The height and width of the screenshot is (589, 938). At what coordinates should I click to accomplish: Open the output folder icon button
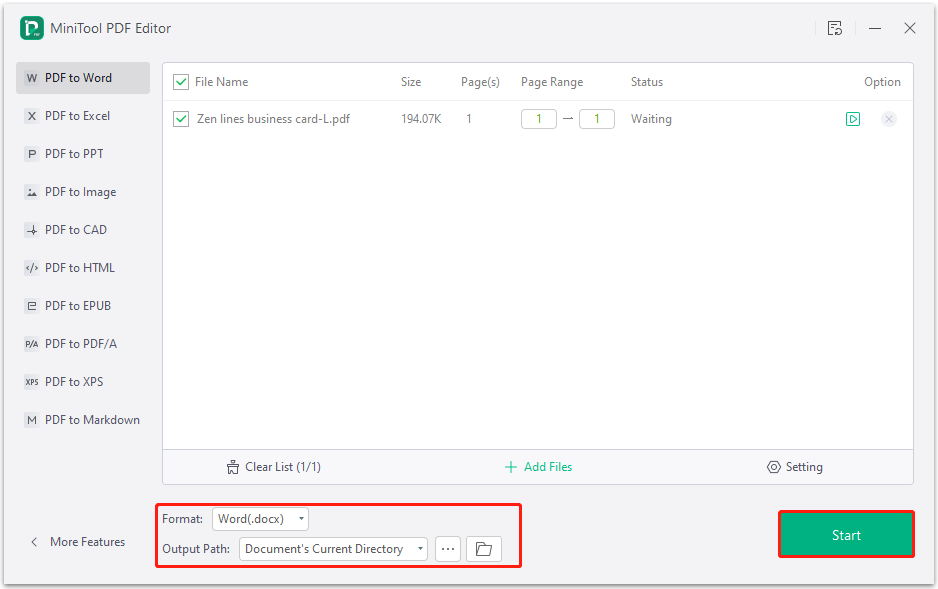tap(483, 548)
